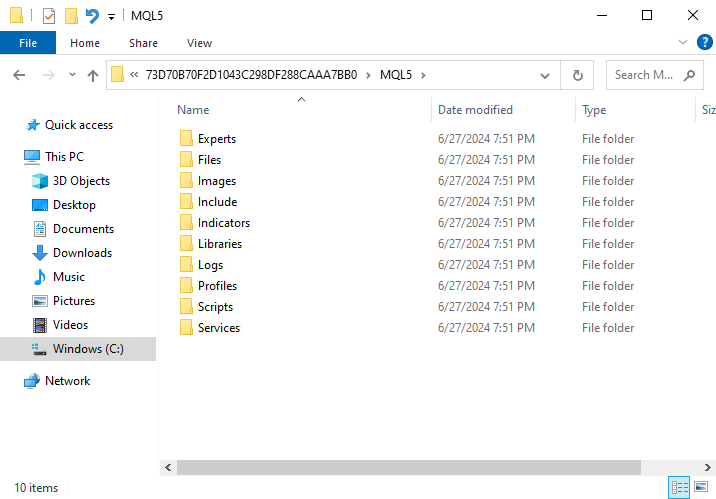Select the Scripts folder icon
The width and height of the screenshot is (716, 499).
click(x=186, y=306)
